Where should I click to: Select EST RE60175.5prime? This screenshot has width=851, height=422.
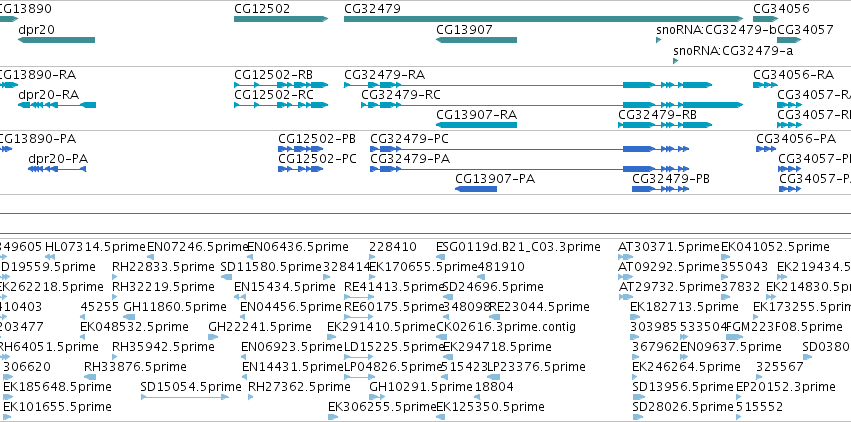395,306
